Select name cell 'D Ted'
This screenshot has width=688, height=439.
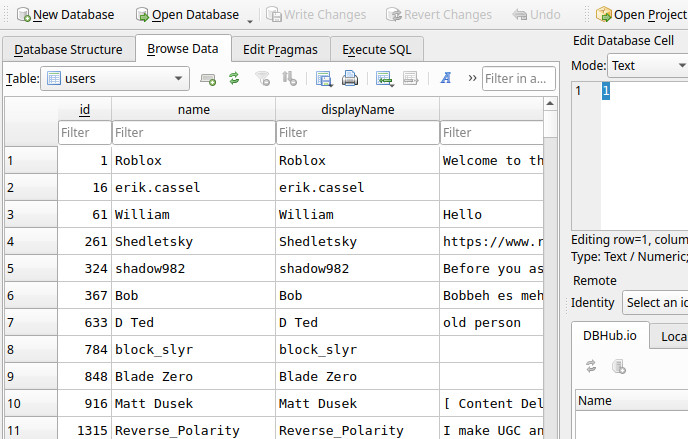(194, 322)
